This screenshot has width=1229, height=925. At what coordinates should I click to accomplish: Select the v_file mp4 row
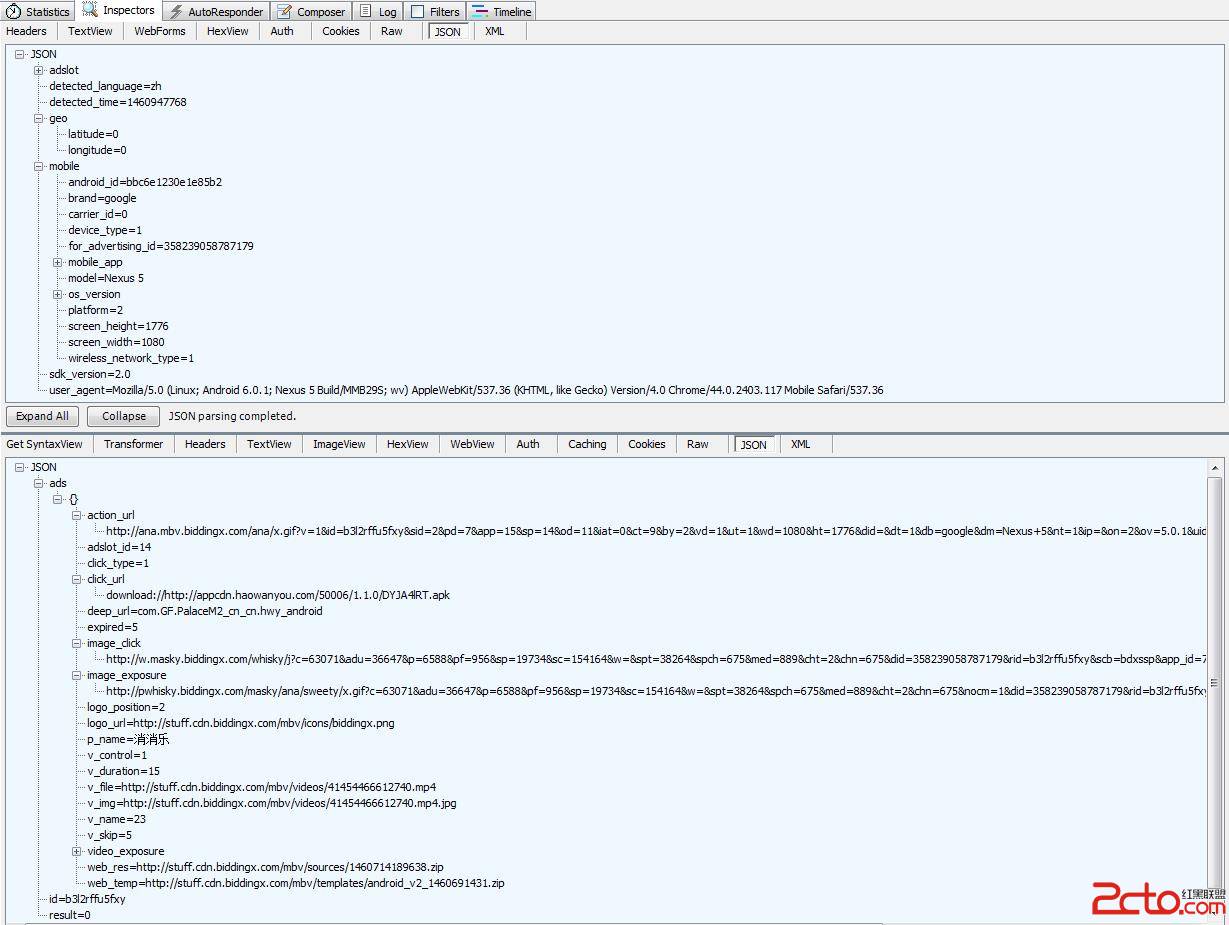(261, 787)
